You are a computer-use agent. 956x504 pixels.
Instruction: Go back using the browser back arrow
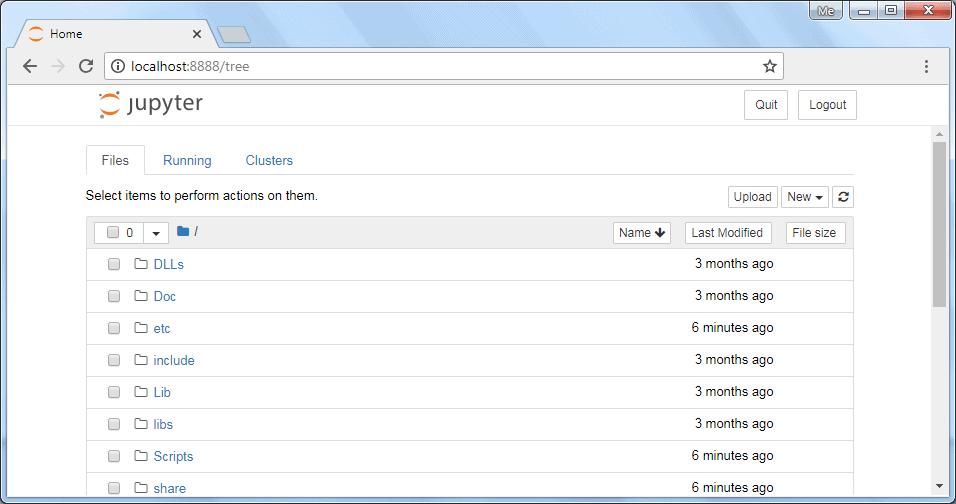[30, 66]
